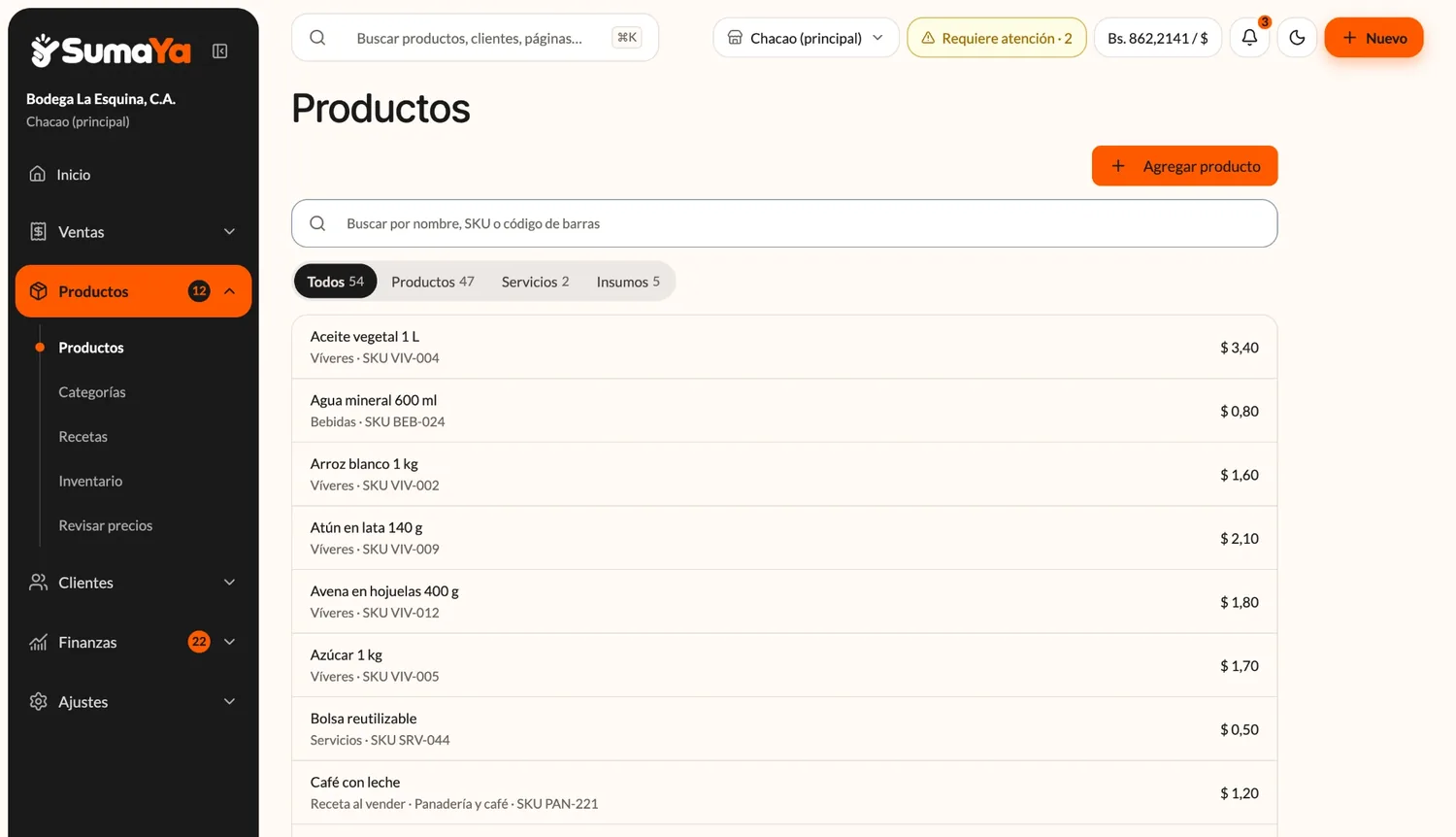The height and width of the screenshot is (837, 1456).
Task: Click the Ventas receipt icon
Action: click(x=38, y=231)
